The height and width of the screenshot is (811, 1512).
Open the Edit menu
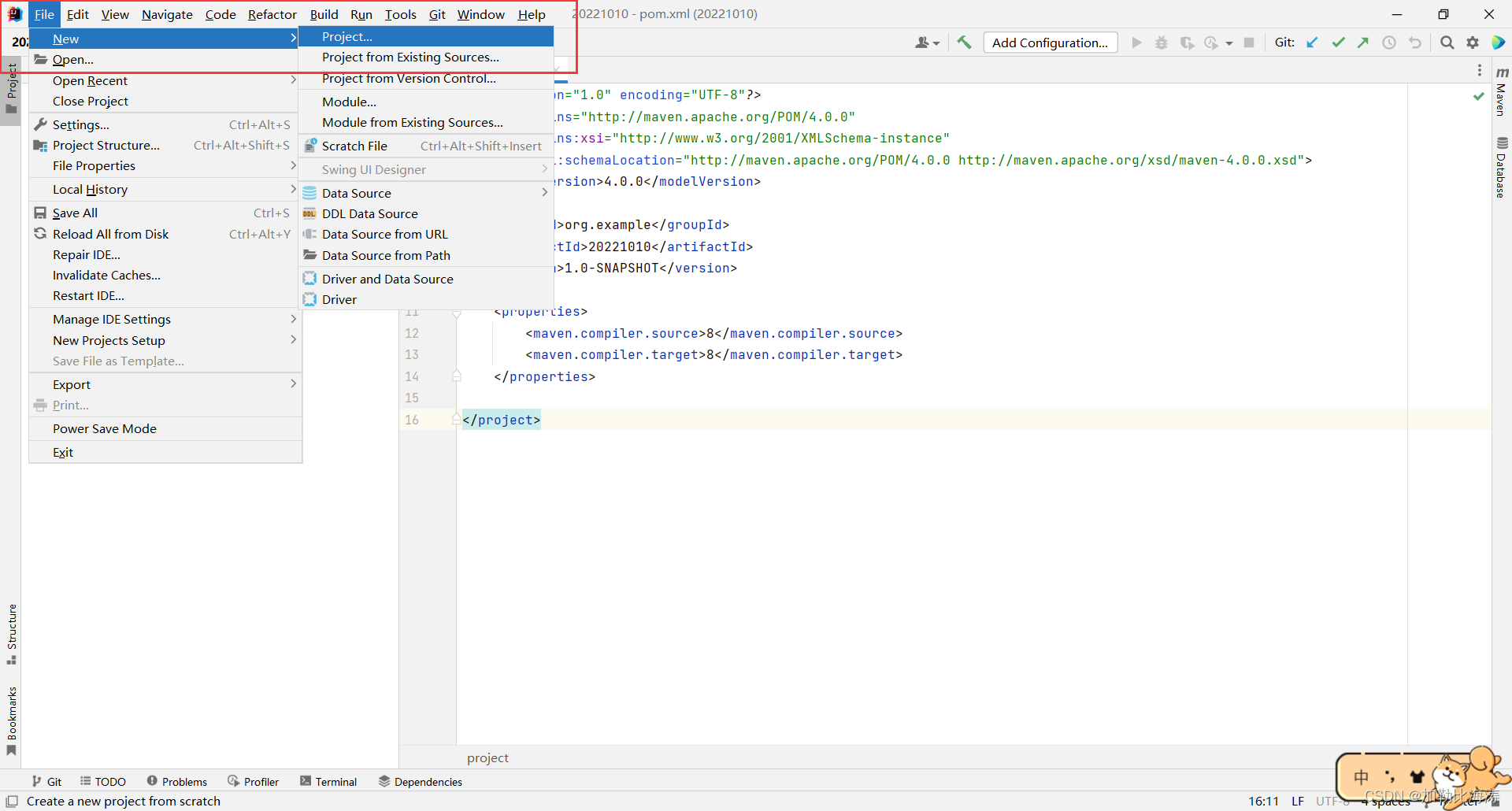click(x=77, y=14)
